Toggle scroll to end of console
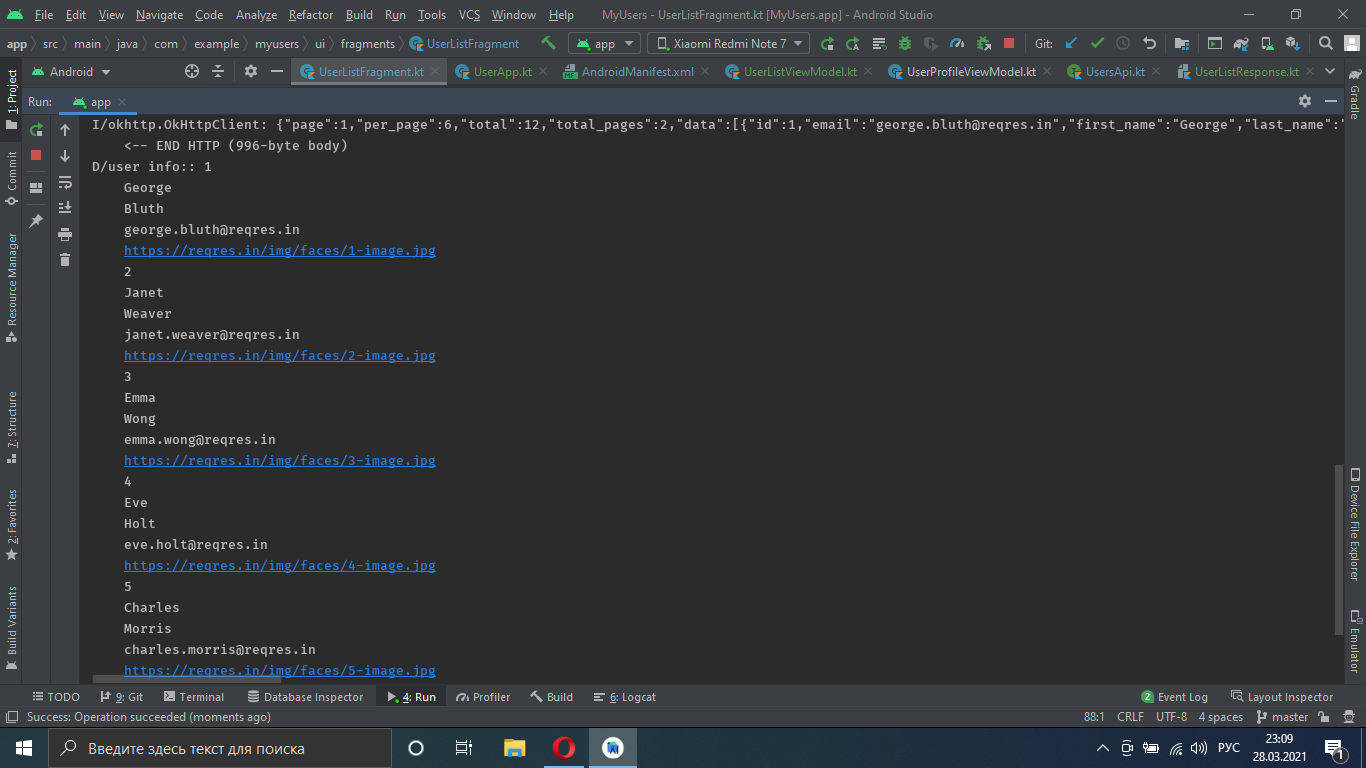Screen dimensions: 1366x768 [x=65, y=208]
